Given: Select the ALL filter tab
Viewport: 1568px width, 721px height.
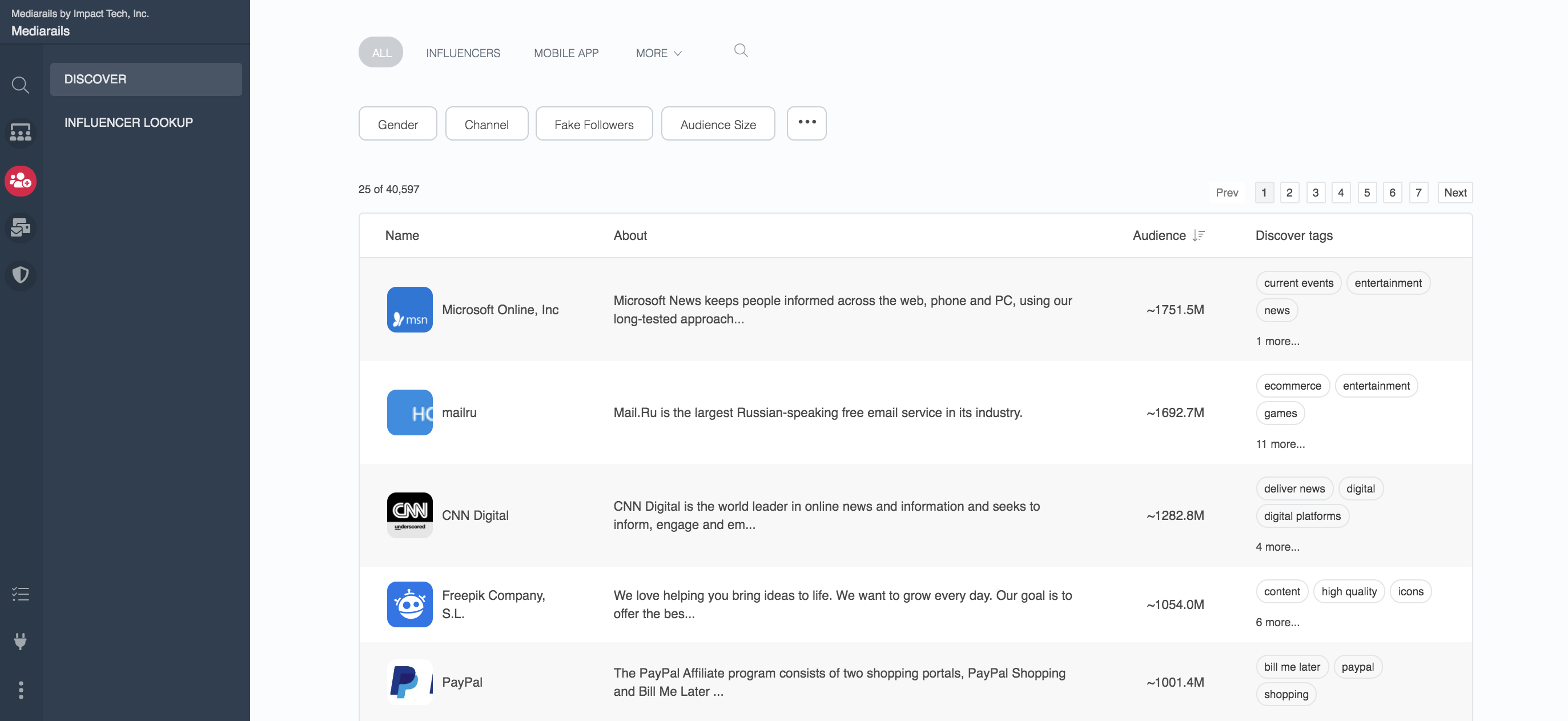Looking at the screenshot, I should point(380,53).
